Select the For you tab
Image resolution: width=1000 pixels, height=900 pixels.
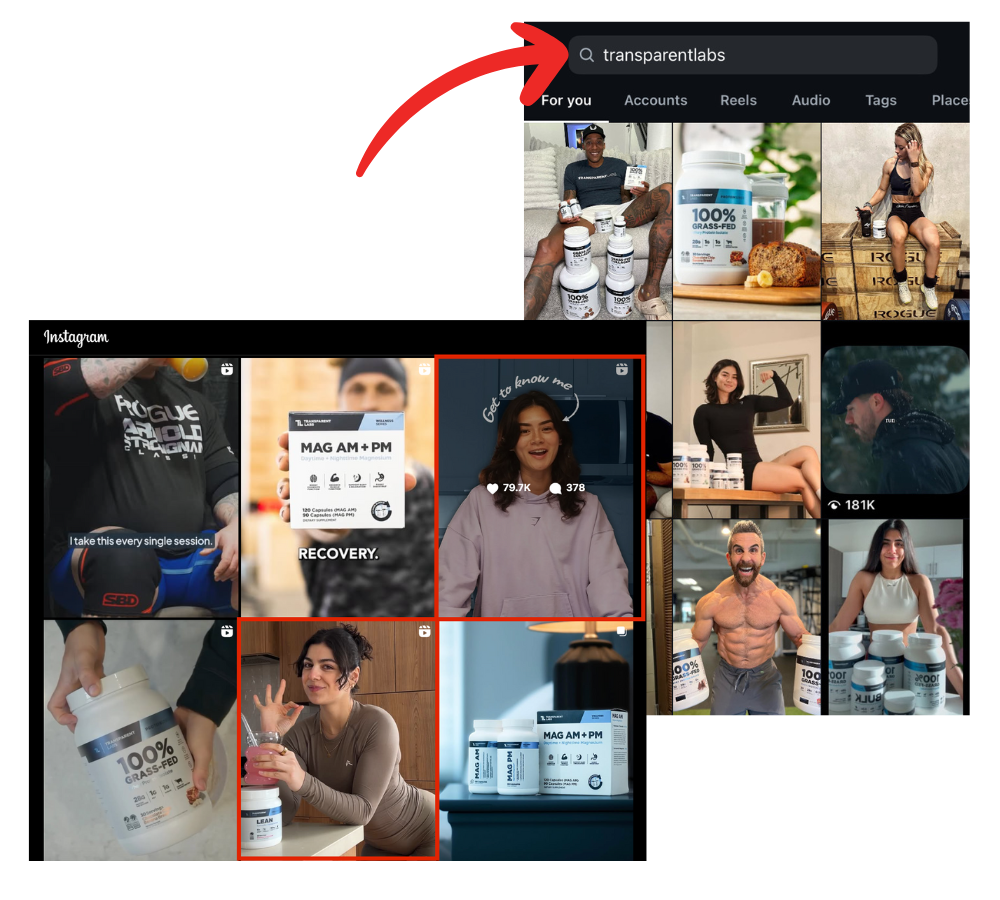pyautogui.click(x=566, y=100)
